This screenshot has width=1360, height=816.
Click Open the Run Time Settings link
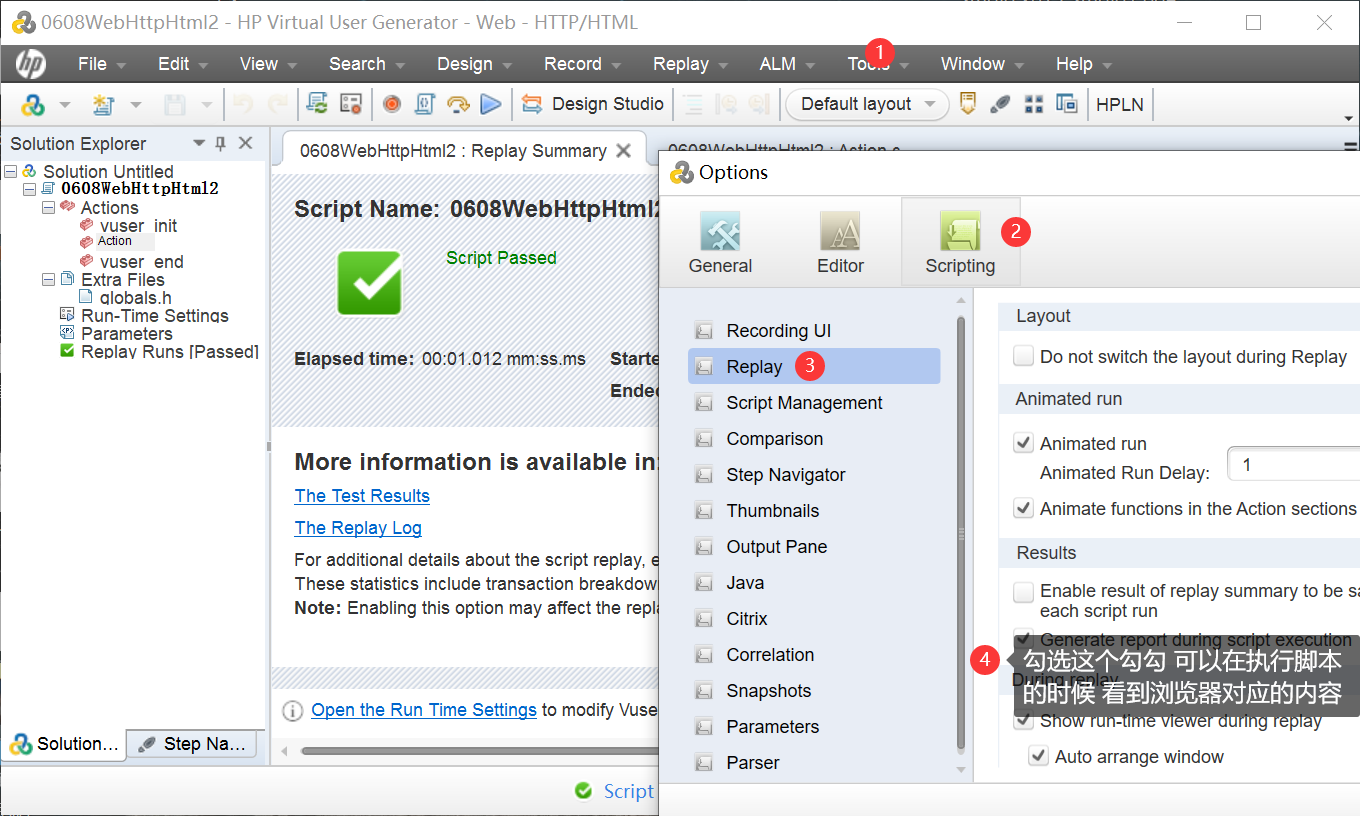tap(424, 710)
